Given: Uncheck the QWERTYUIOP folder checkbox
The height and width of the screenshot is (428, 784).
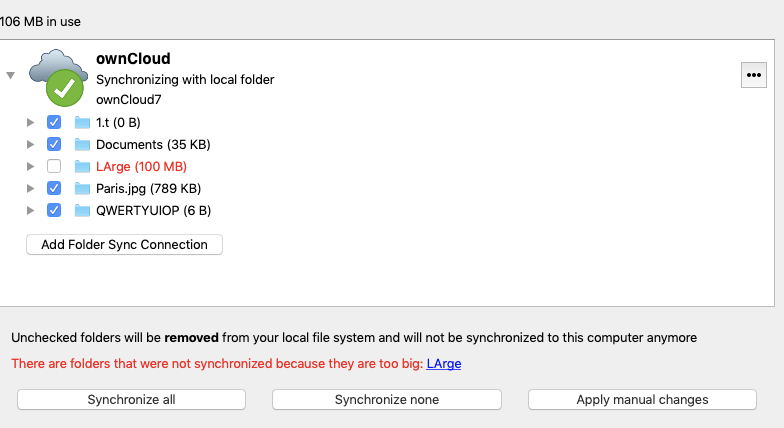Looking at the screenshot, I should click(54, 210).
